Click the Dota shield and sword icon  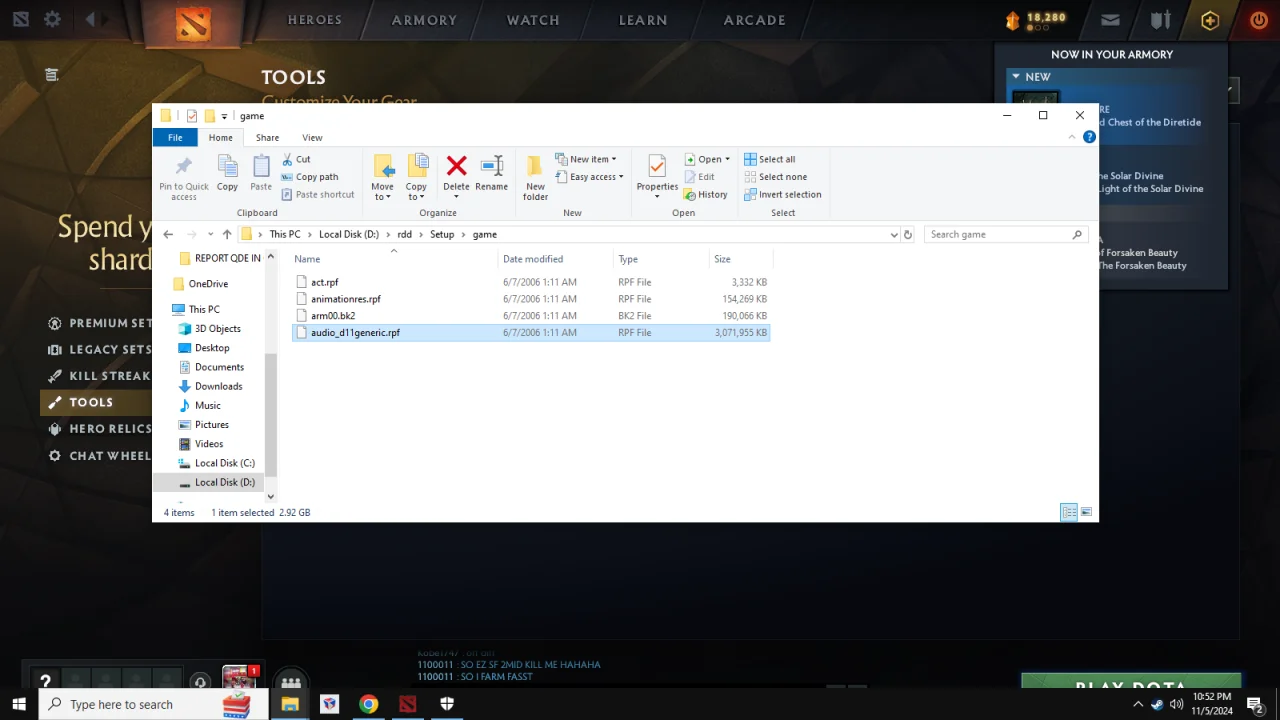pyautogui.click(x=1160, y=20)
